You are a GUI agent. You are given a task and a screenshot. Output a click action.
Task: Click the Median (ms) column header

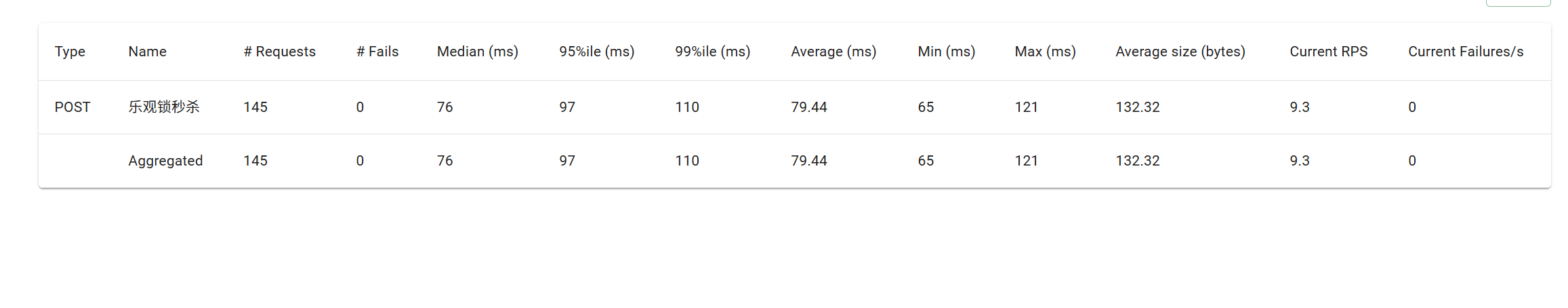pos(478,52)
